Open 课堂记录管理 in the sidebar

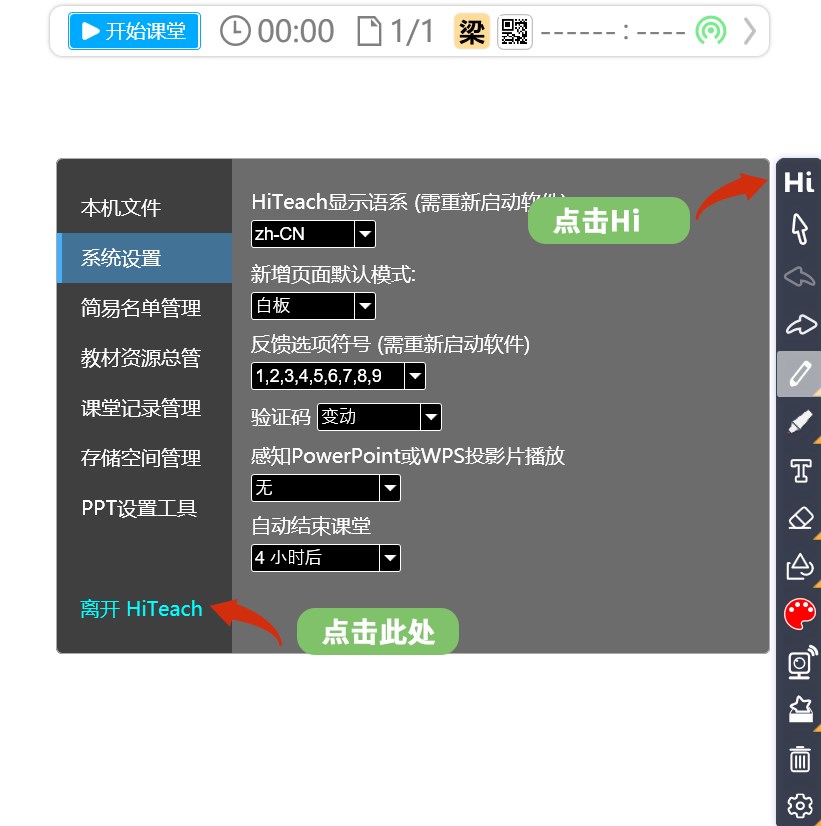pos(141,409)
